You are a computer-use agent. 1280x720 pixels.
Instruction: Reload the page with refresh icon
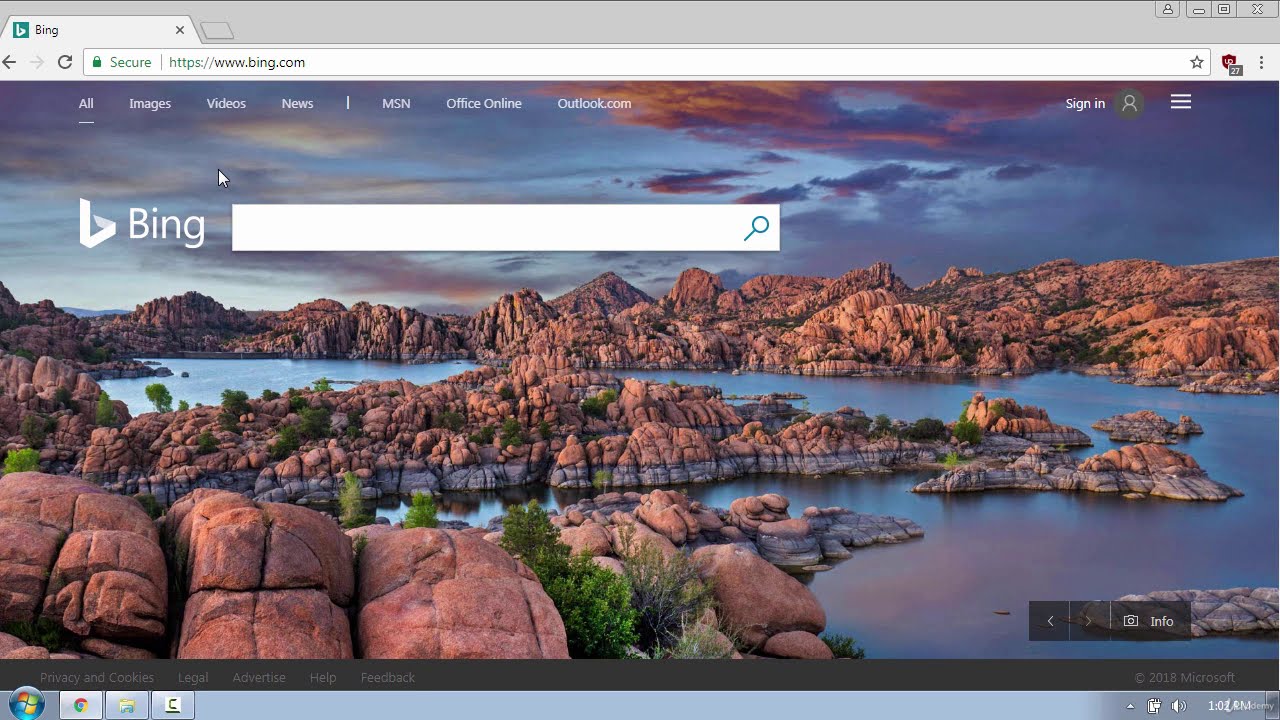pyautogui.click(x=65, y=62)
